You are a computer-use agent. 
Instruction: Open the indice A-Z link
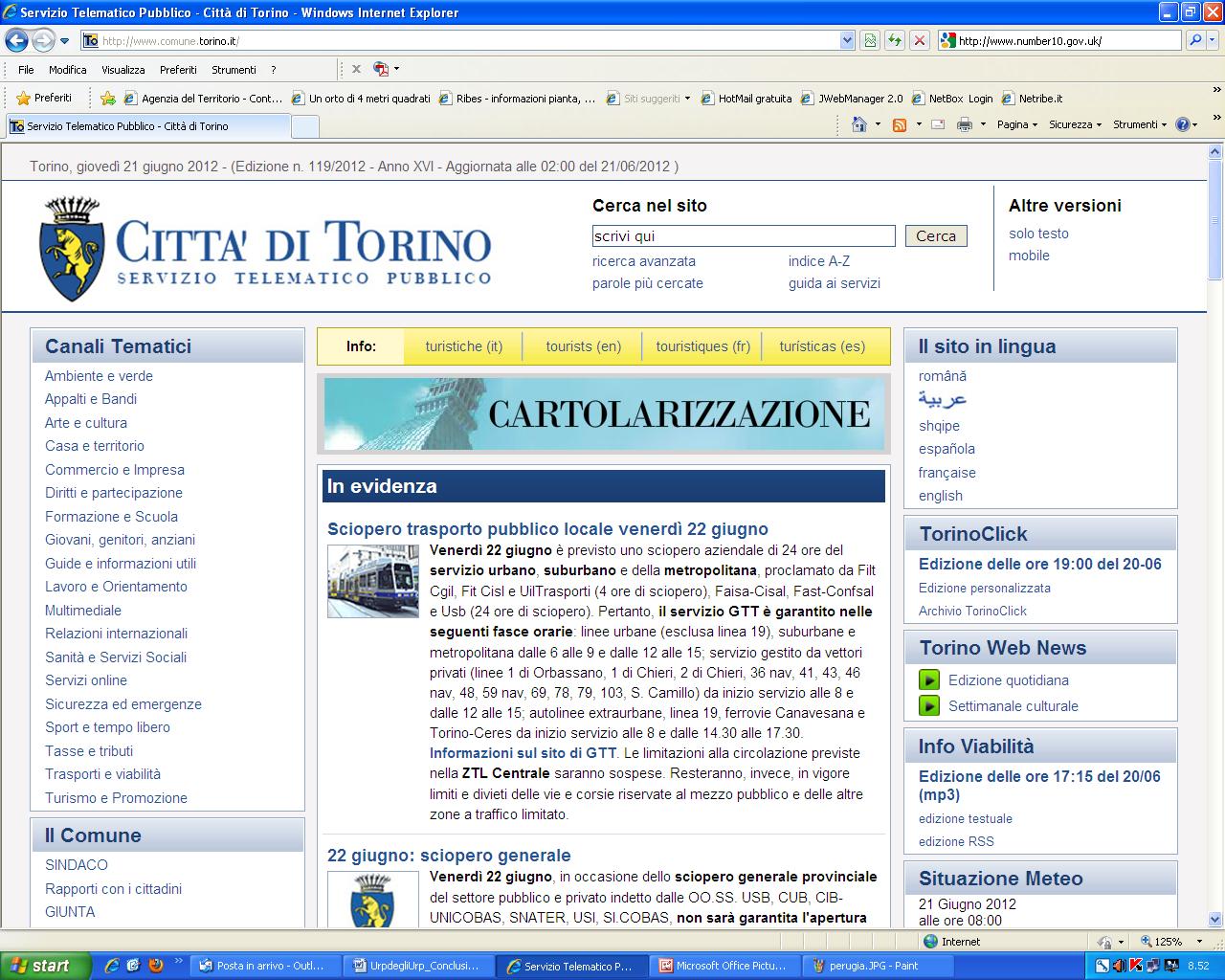coord(819,261)
